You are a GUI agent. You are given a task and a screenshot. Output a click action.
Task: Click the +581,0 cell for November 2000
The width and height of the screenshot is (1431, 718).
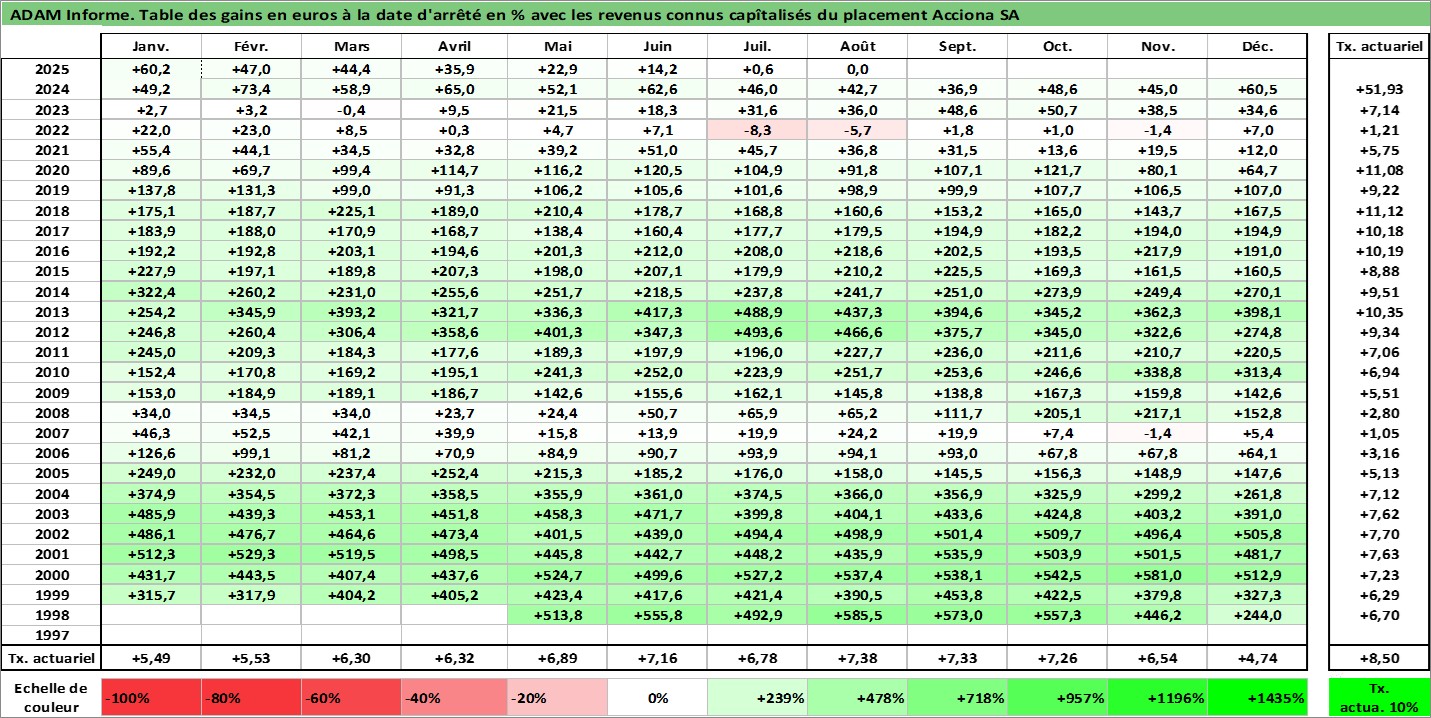pos(1157,574)
